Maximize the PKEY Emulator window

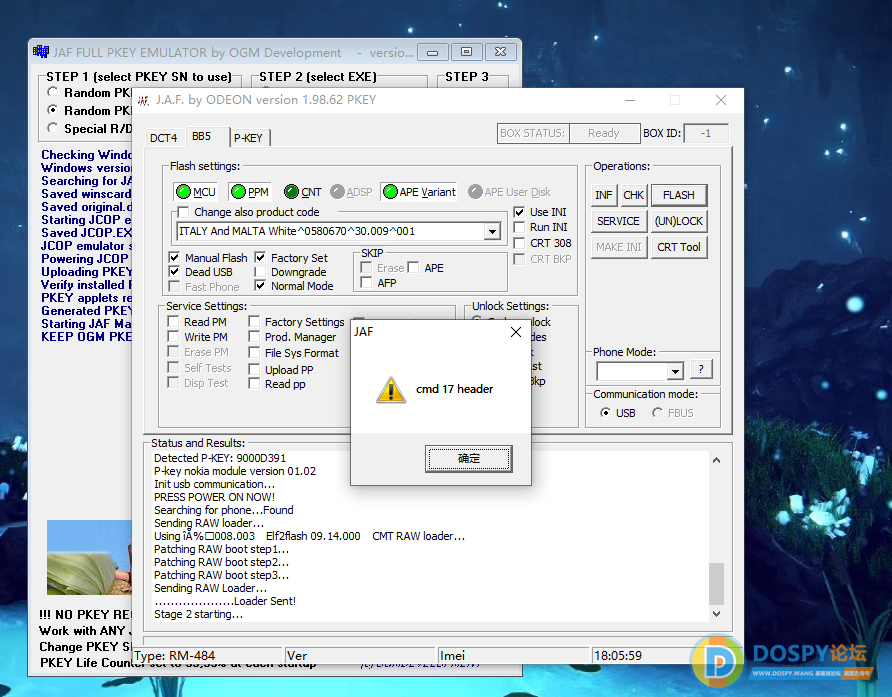466,52
